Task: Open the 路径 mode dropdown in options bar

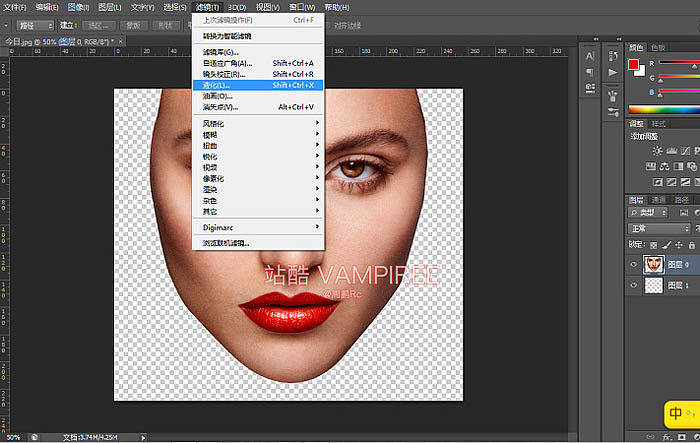Action: tap(36, 24)
